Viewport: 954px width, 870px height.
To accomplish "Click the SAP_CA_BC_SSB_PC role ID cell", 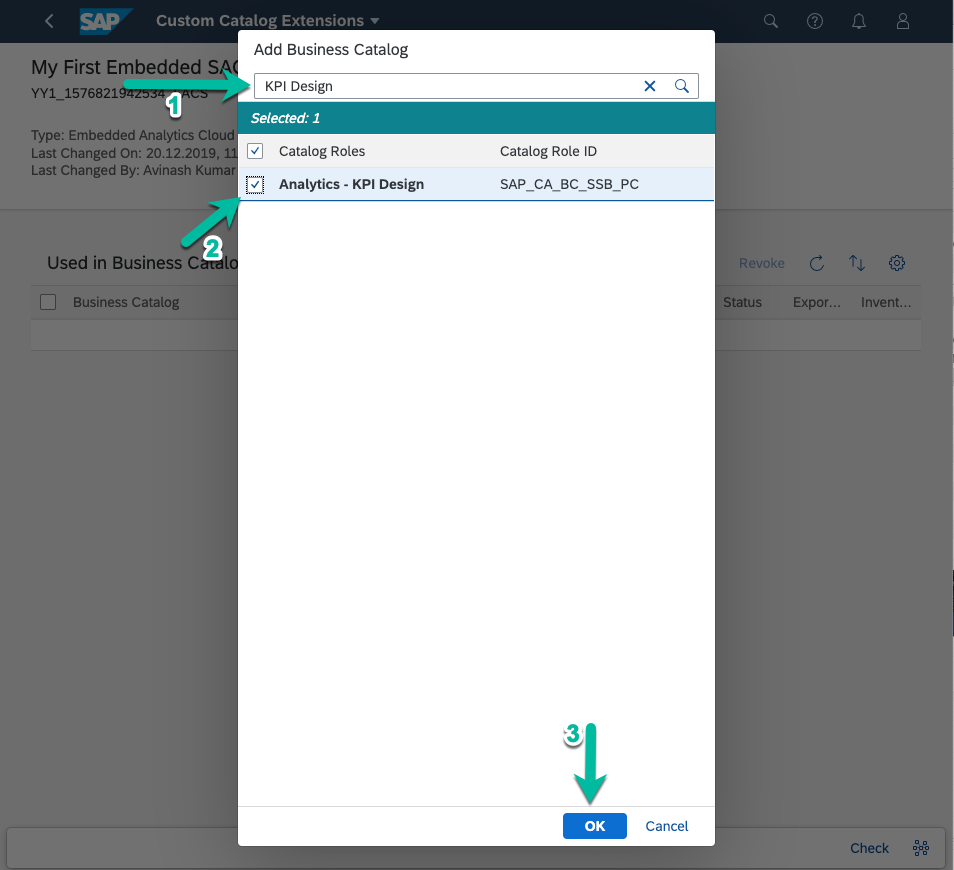I will point(569,184).
